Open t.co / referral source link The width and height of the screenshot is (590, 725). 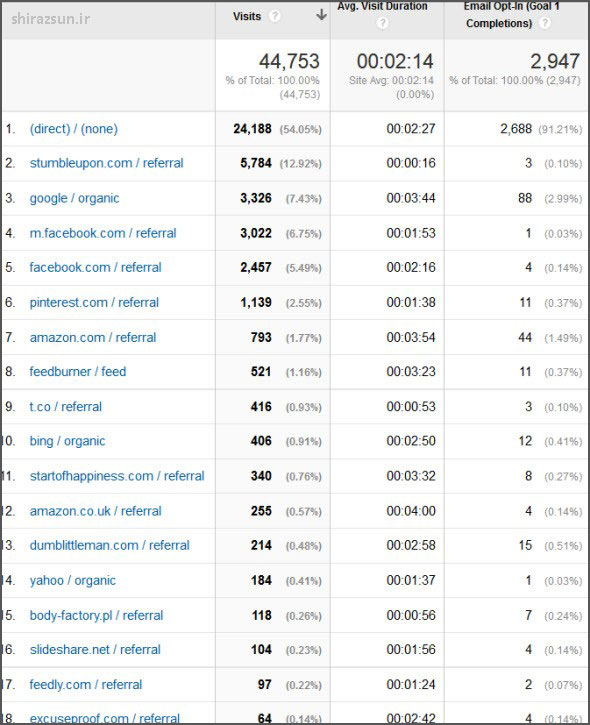tap(66, 407)
